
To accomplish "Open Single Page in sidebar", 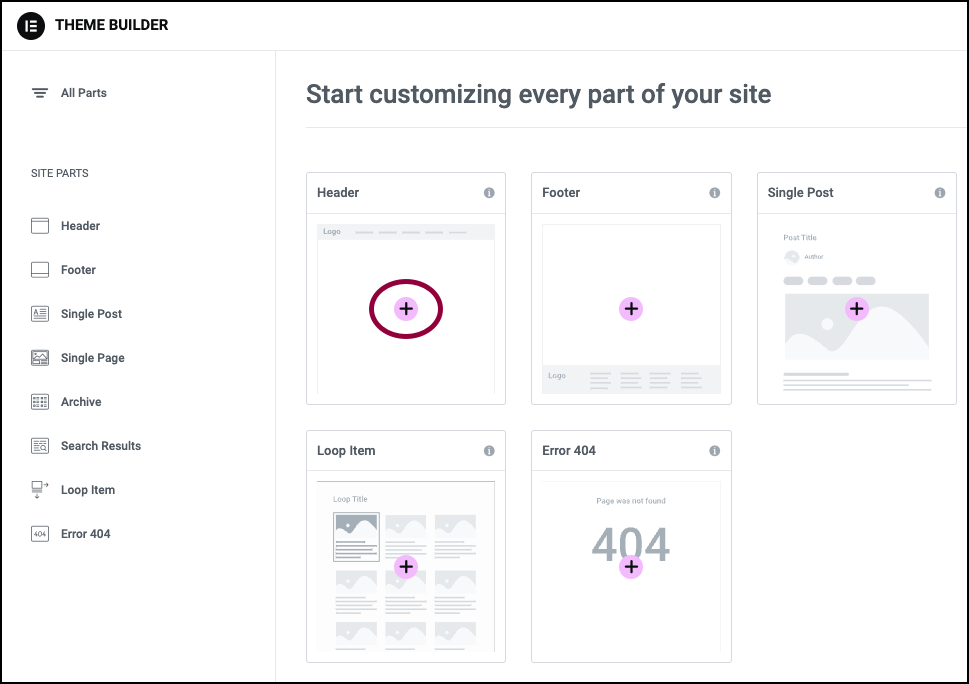I will point(78,358).
